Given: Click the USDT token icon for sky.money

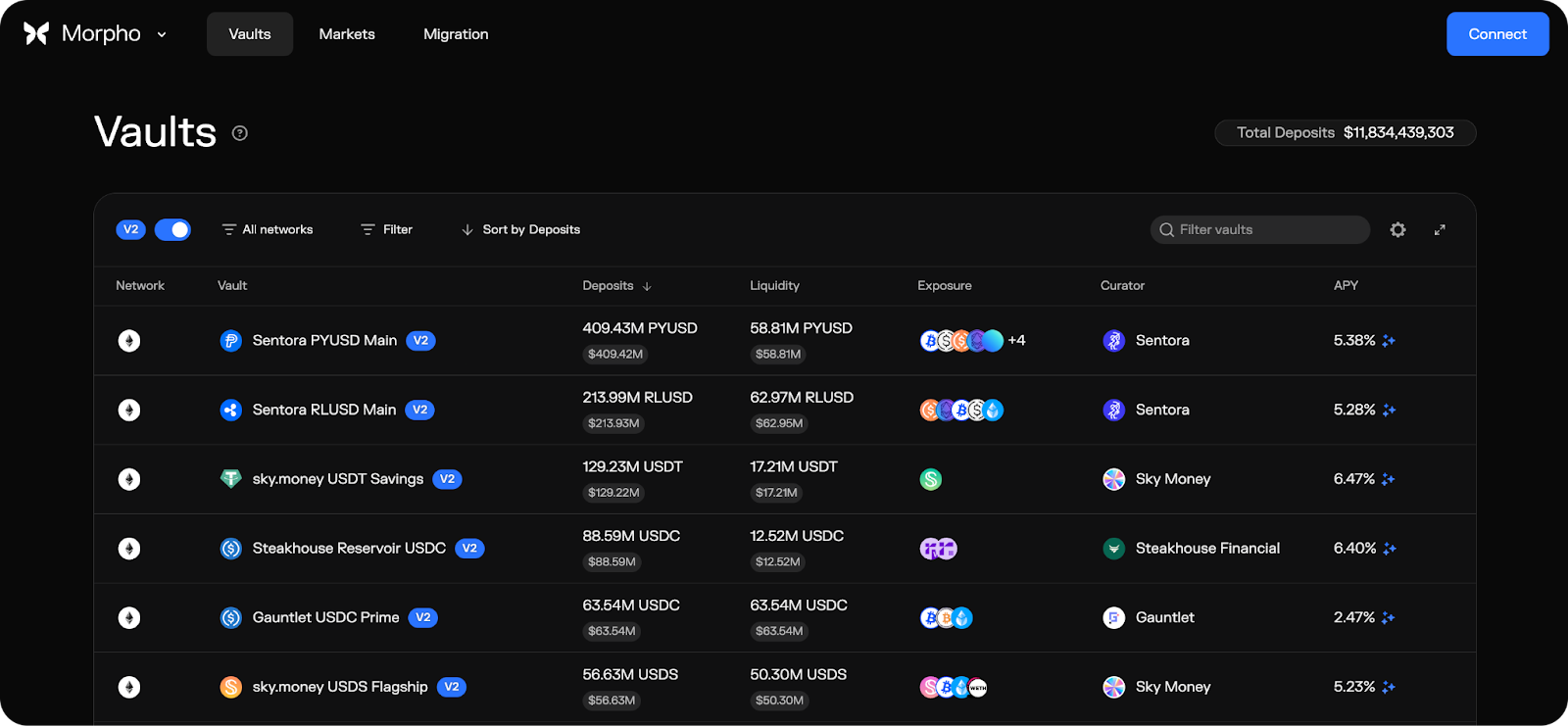Looking at the screenshot, I should pyautogui.click(x=231, y=479).
